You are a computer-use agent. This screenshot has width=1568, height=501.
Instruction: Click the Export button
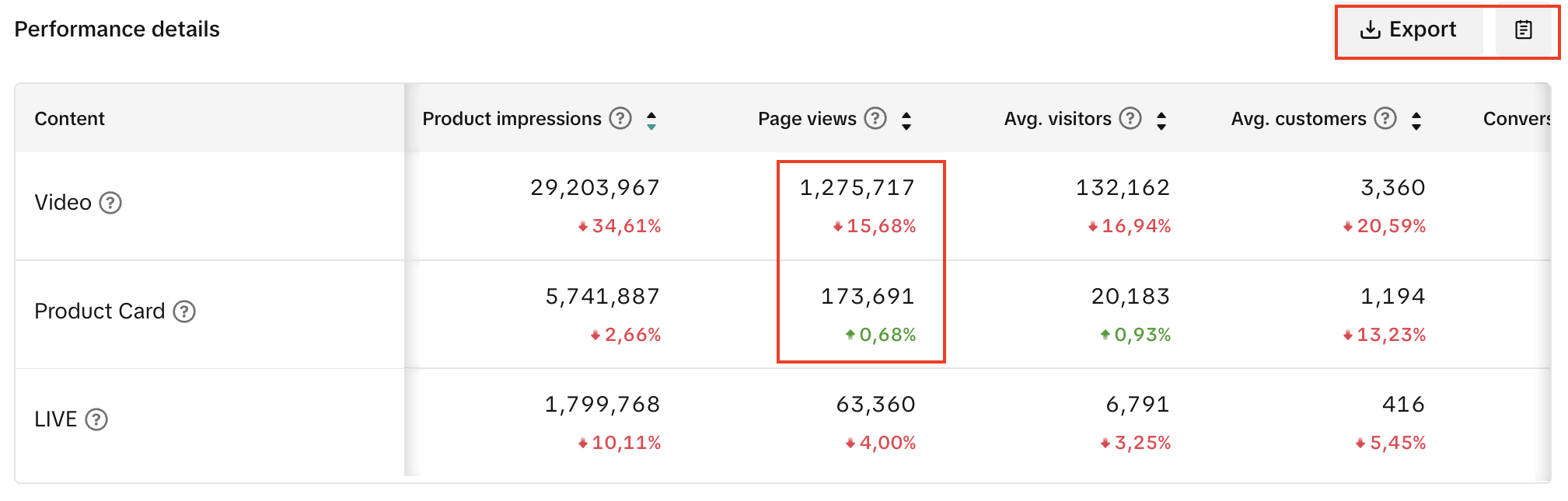1408,30
